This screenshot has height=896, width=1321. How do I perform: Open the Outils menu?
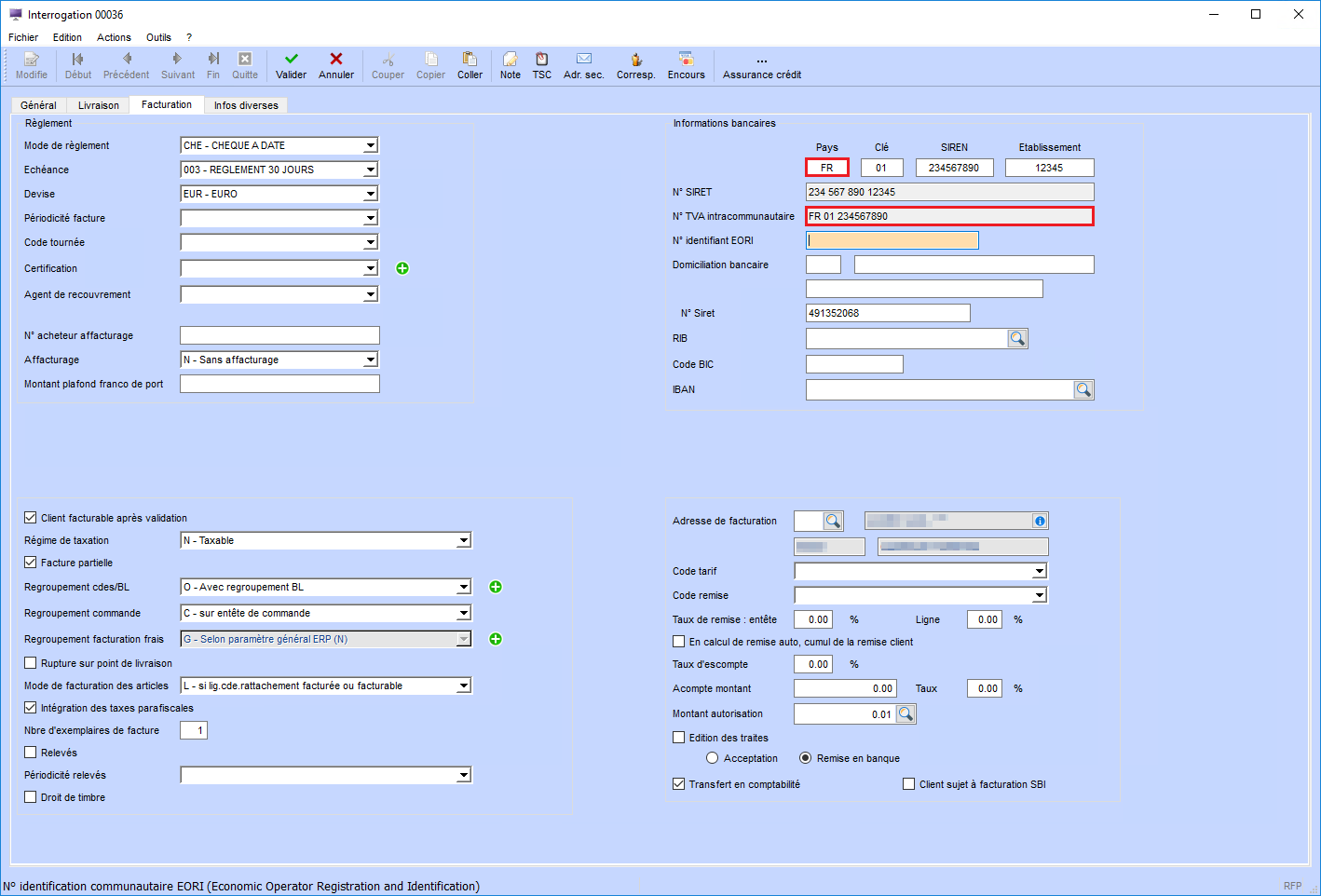(x=158, y=37)
